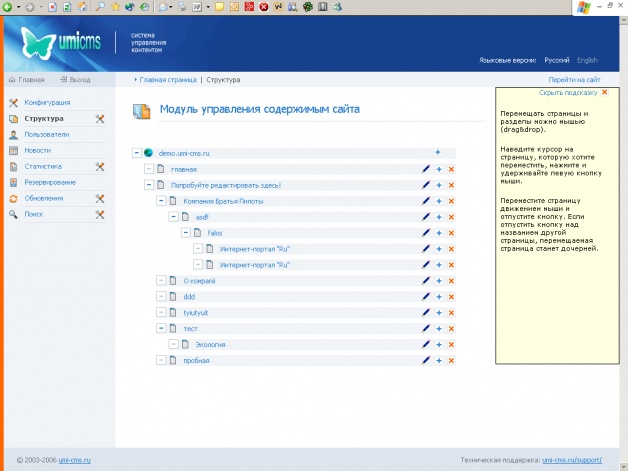Click the Выход logout link
The width and height of the screenshot is (628, 471).
coord(80,78)
